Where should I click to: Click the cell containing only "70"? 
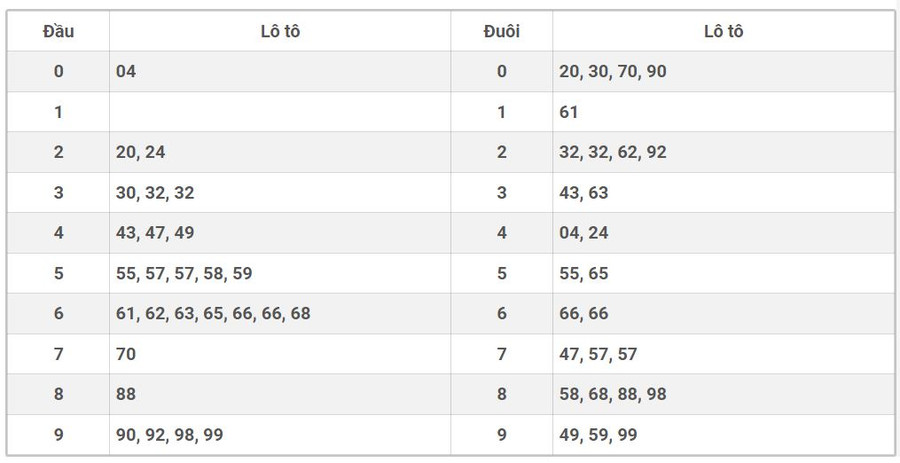click(x=126, y=354)
